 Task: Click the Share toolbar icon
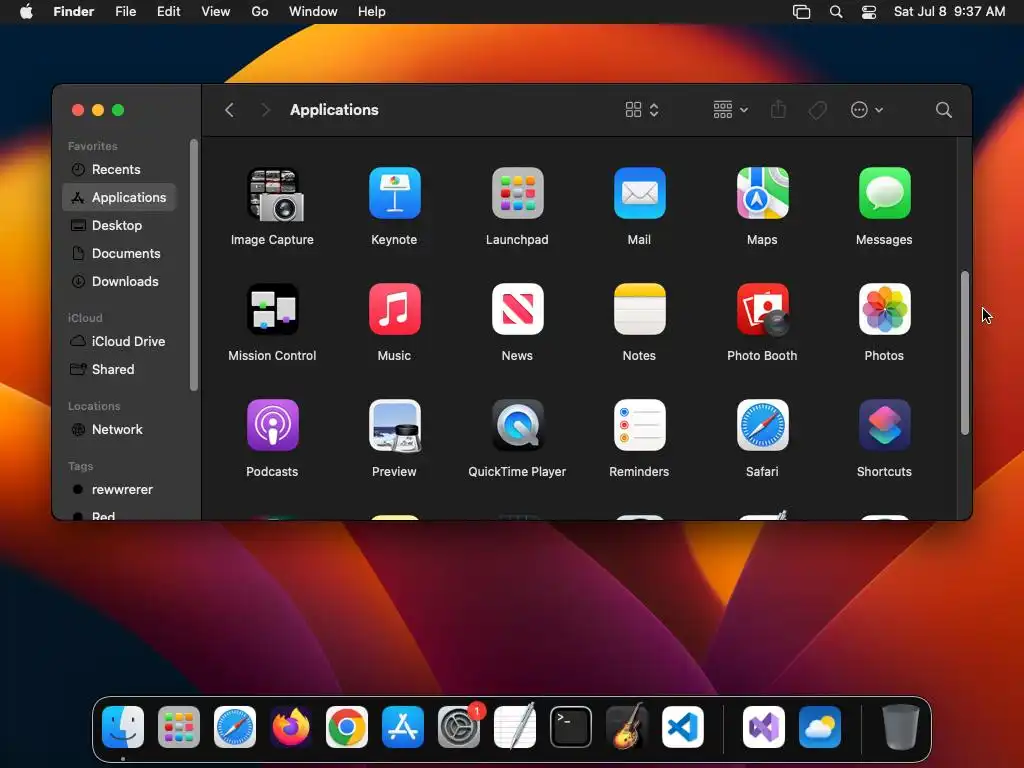tap(778, 109)
